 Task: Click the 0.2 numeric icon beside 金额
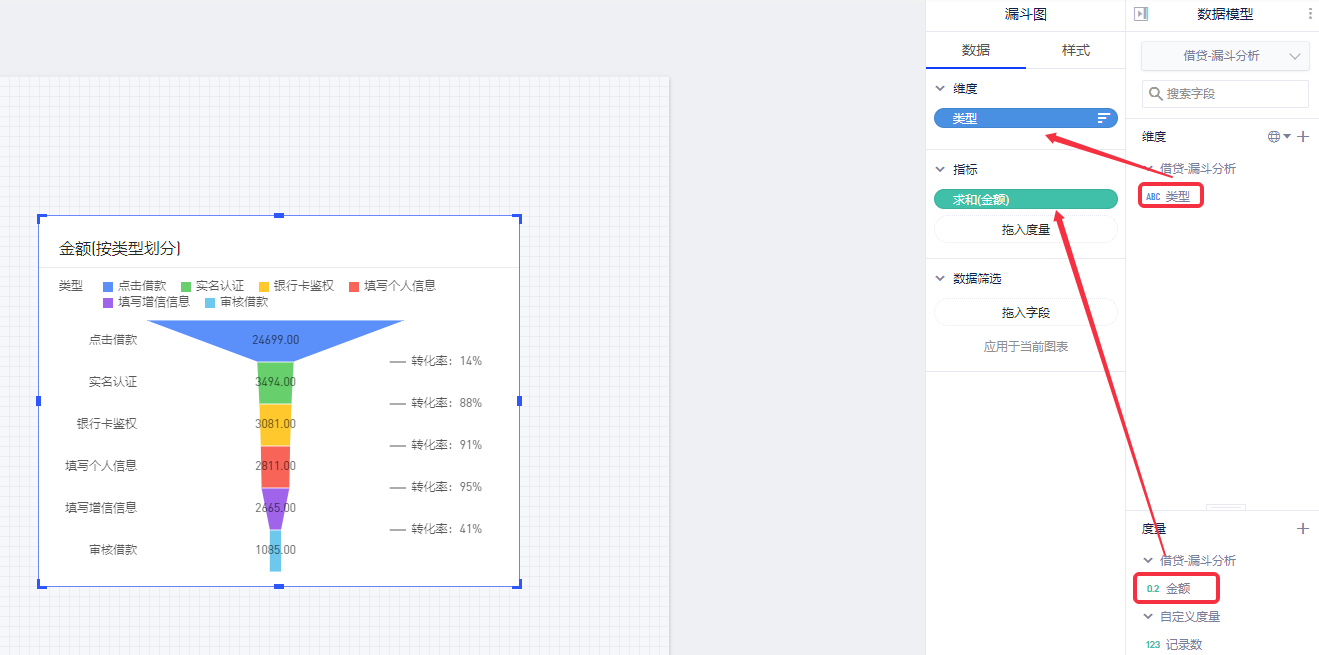point(1153,589)
